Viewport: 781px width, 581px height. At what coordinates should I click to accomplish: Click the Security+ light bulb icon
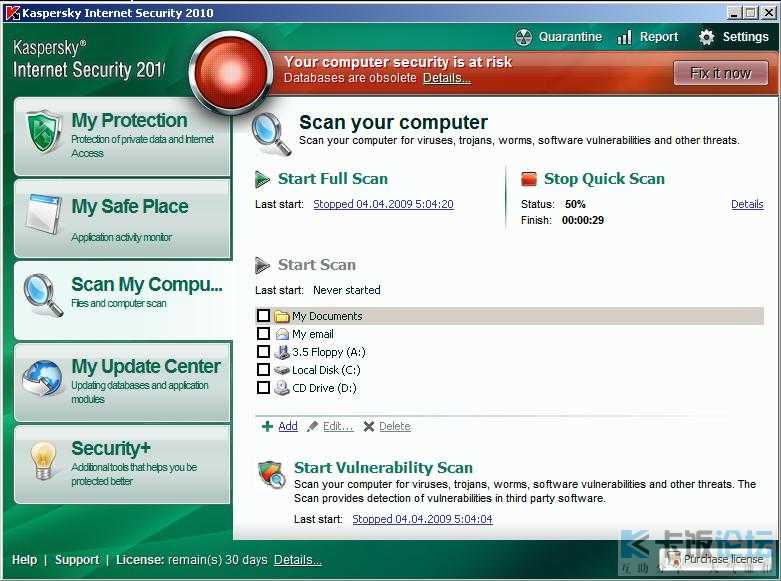point(43,461)
